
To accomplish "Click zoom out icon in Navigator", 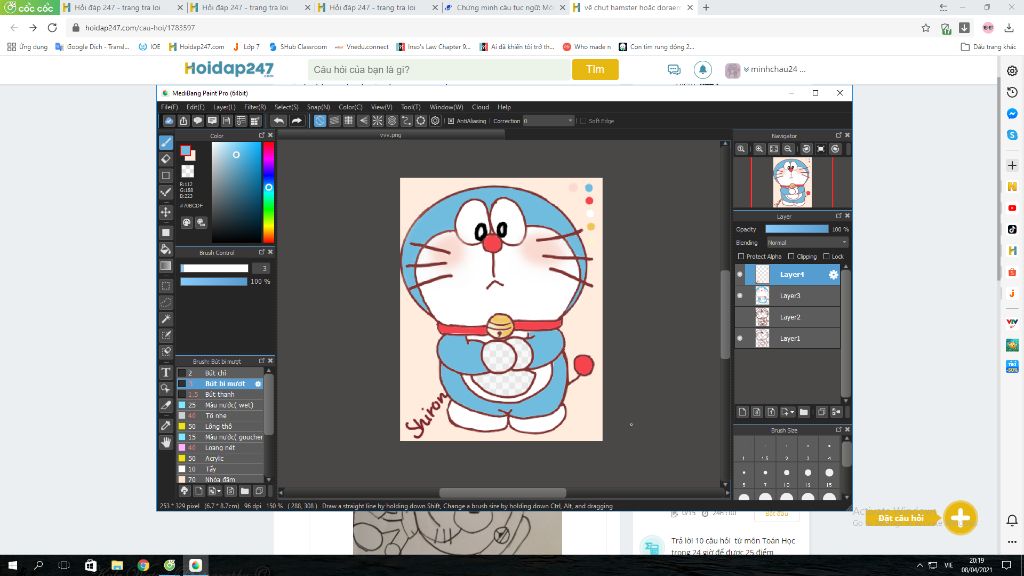I will click(x=788, y=149).
